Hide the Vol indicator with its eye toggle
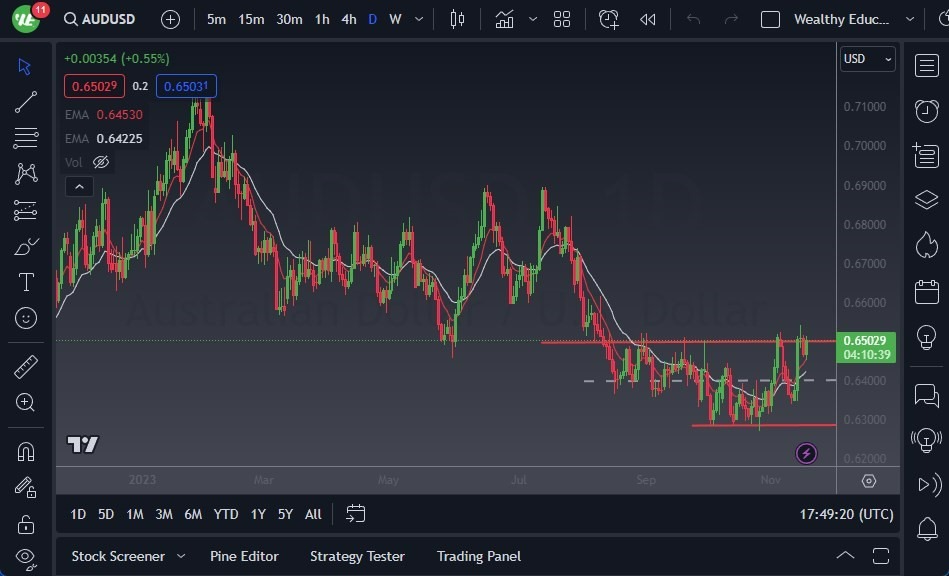Viewport: 949px width, 576px height. pyautogui.click(x=100, y=162)
